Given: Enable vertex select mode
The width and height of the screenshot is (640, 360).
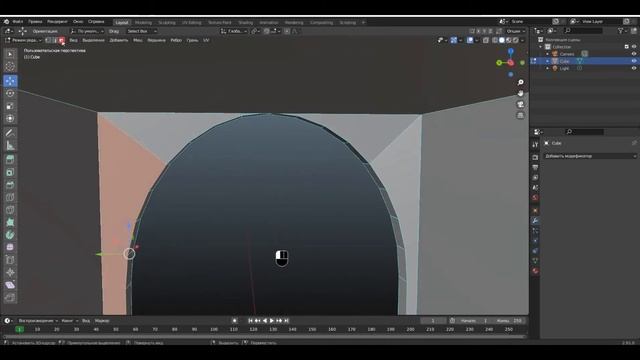Looking at the screenshot, I should point(48,40).
